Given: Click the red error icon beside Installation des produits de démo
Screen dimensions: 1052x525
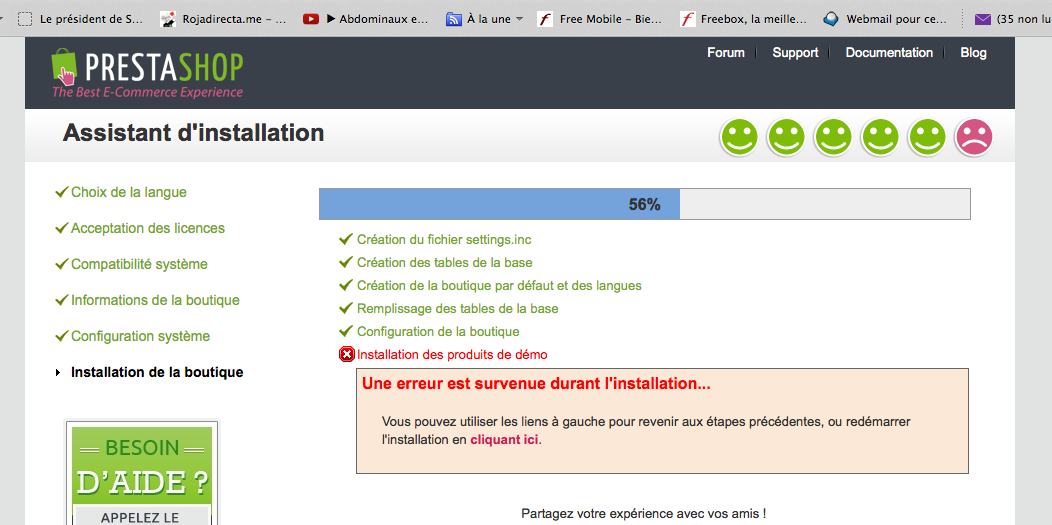Looking at the screenshot, I should [x=347, y=355].
